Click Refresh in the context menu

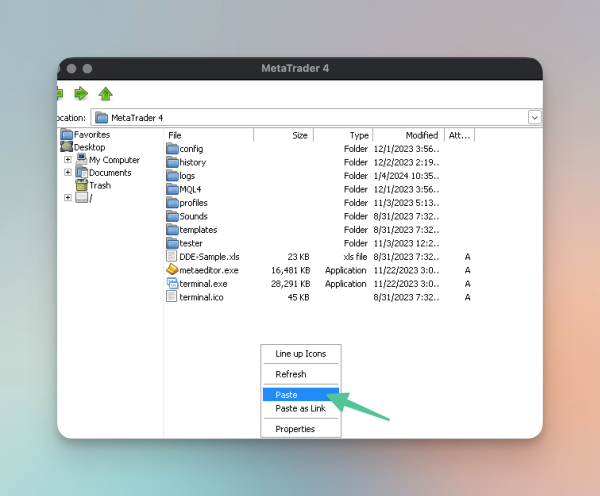[290, 374]
